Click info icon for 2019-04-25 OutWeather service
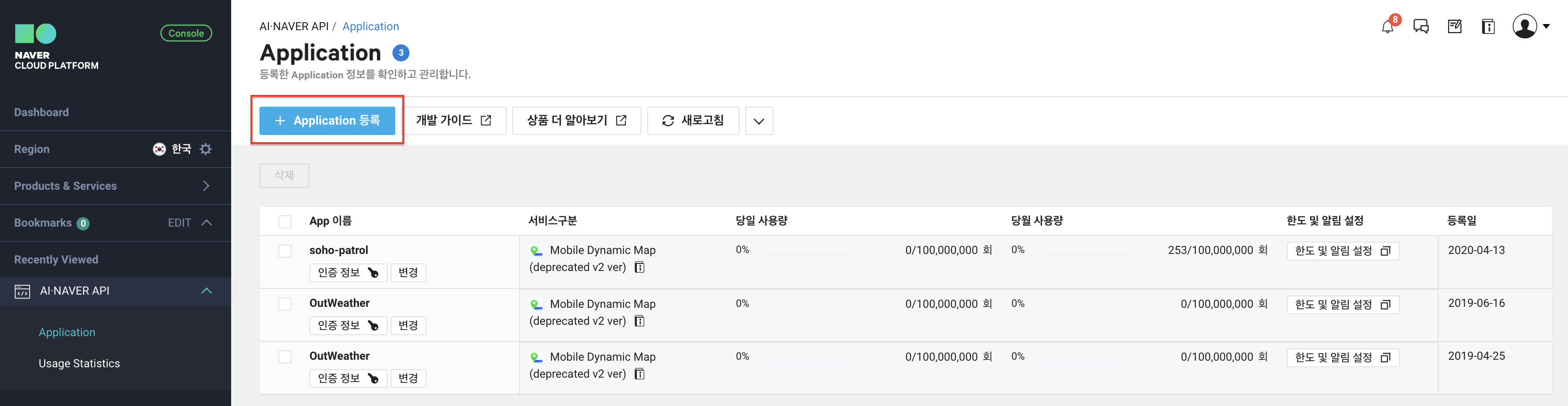 point(640,374)
